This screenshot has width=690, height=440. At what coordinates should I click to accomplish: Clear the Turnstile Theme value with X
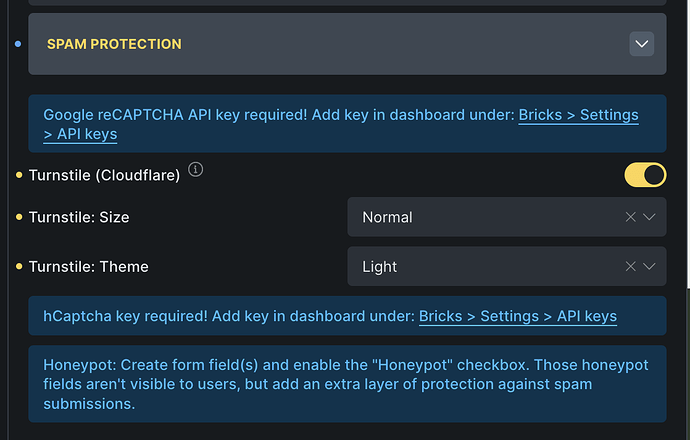click(630, 267)
